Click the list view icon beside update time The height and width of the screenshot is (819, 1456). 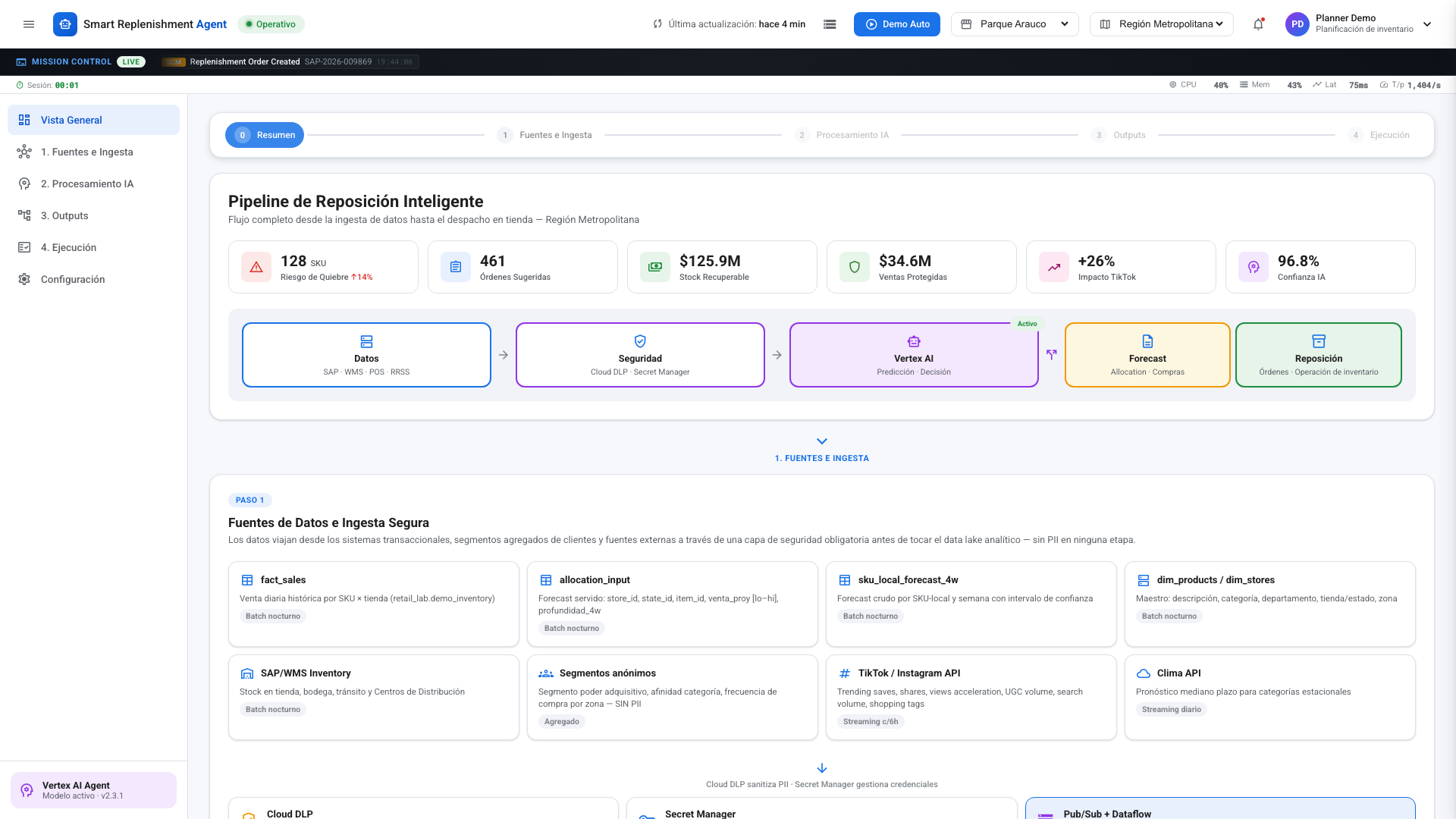(x=830, y=24)
